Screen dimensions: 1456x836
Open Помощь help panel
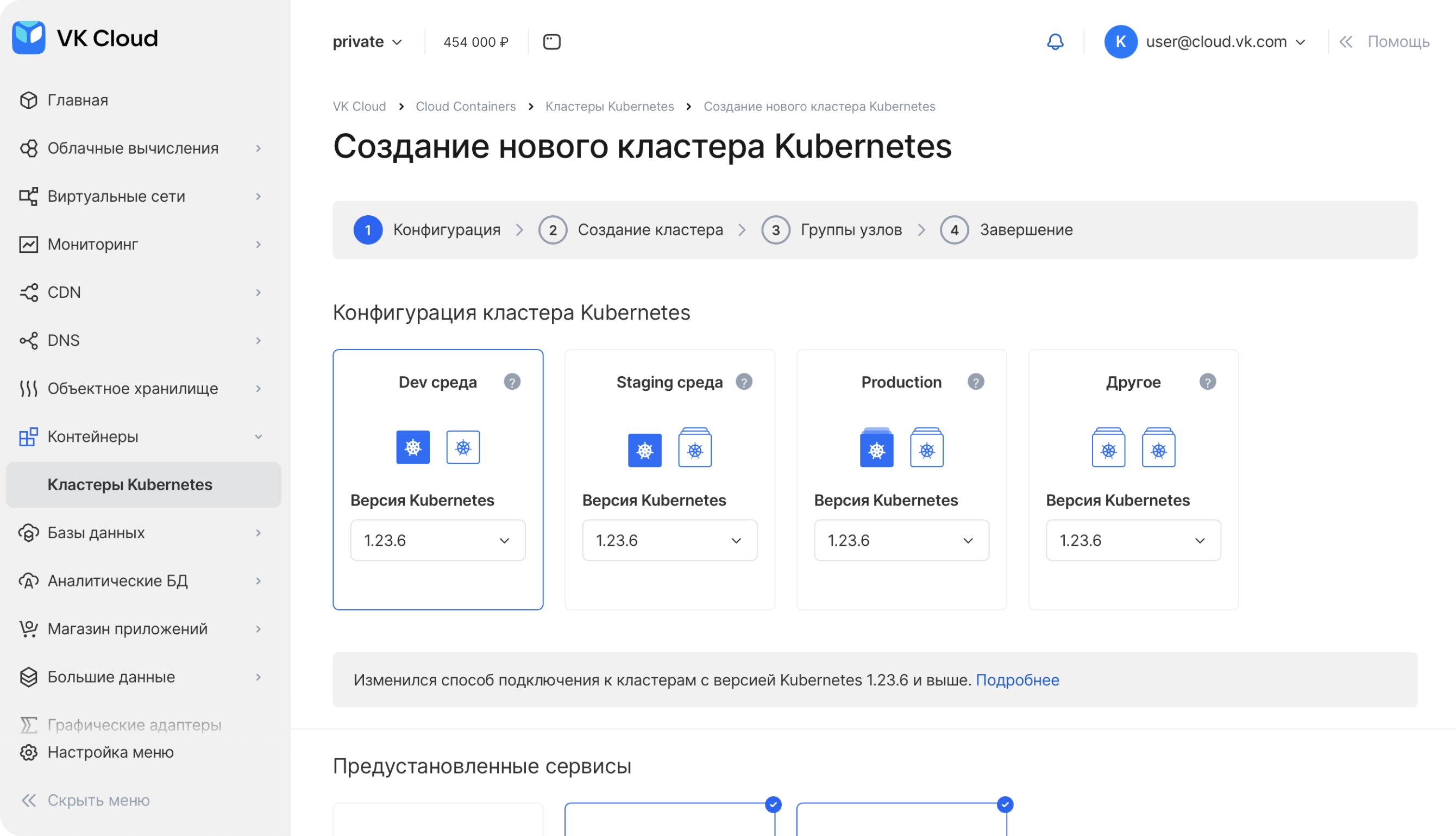[1398, 42]
